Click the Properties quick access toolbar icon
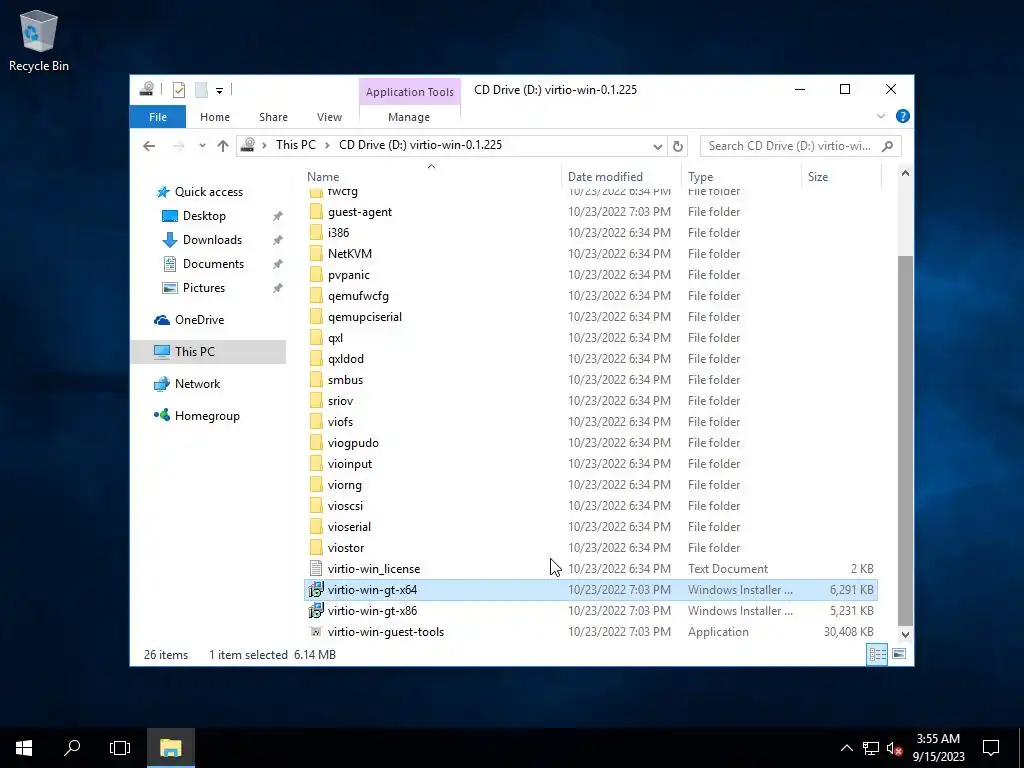Screen dimensions: 1024x768 179,90
